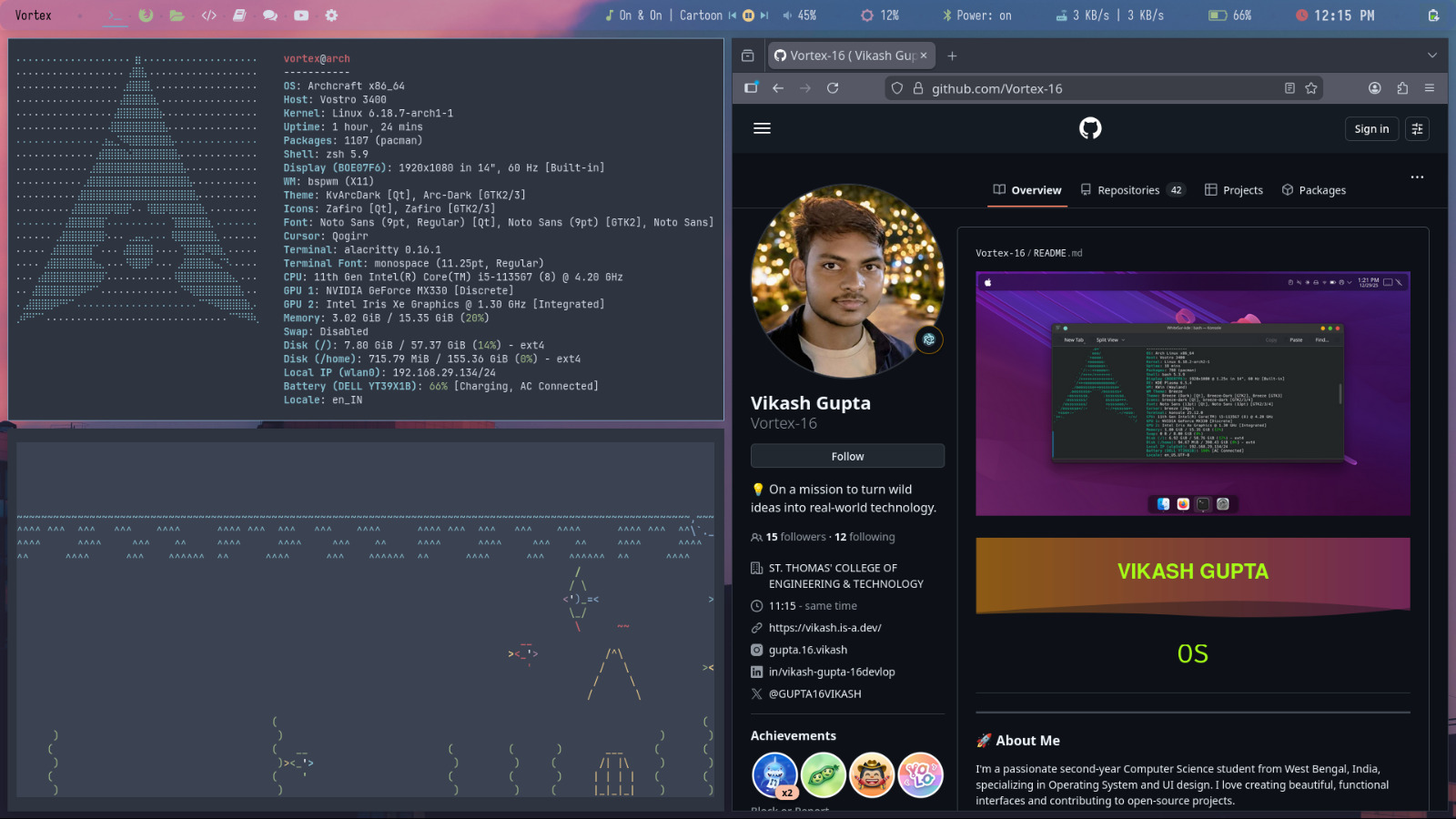Open a new browser tab with the plus button
Viewport: 1456px width, 819px height.
click(952, 56)
